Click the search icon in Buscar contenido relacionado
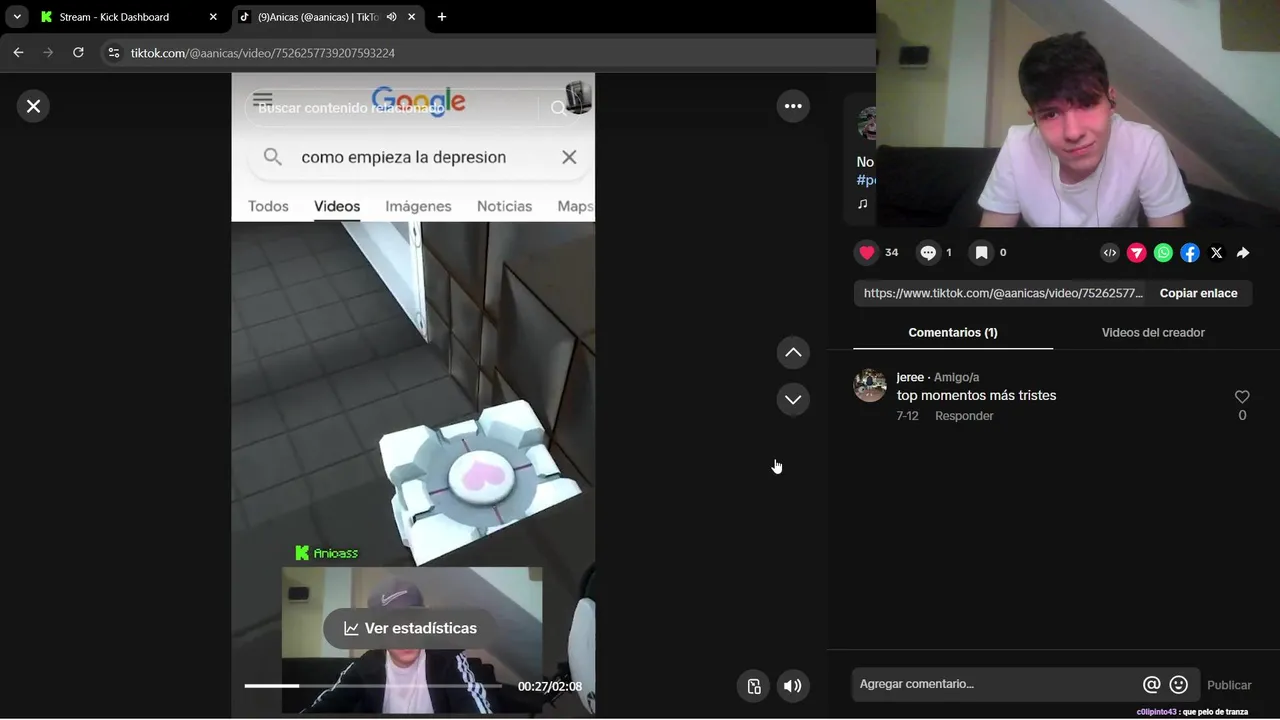The width and height of the screenshot is (1280, 720). (559, 108)
